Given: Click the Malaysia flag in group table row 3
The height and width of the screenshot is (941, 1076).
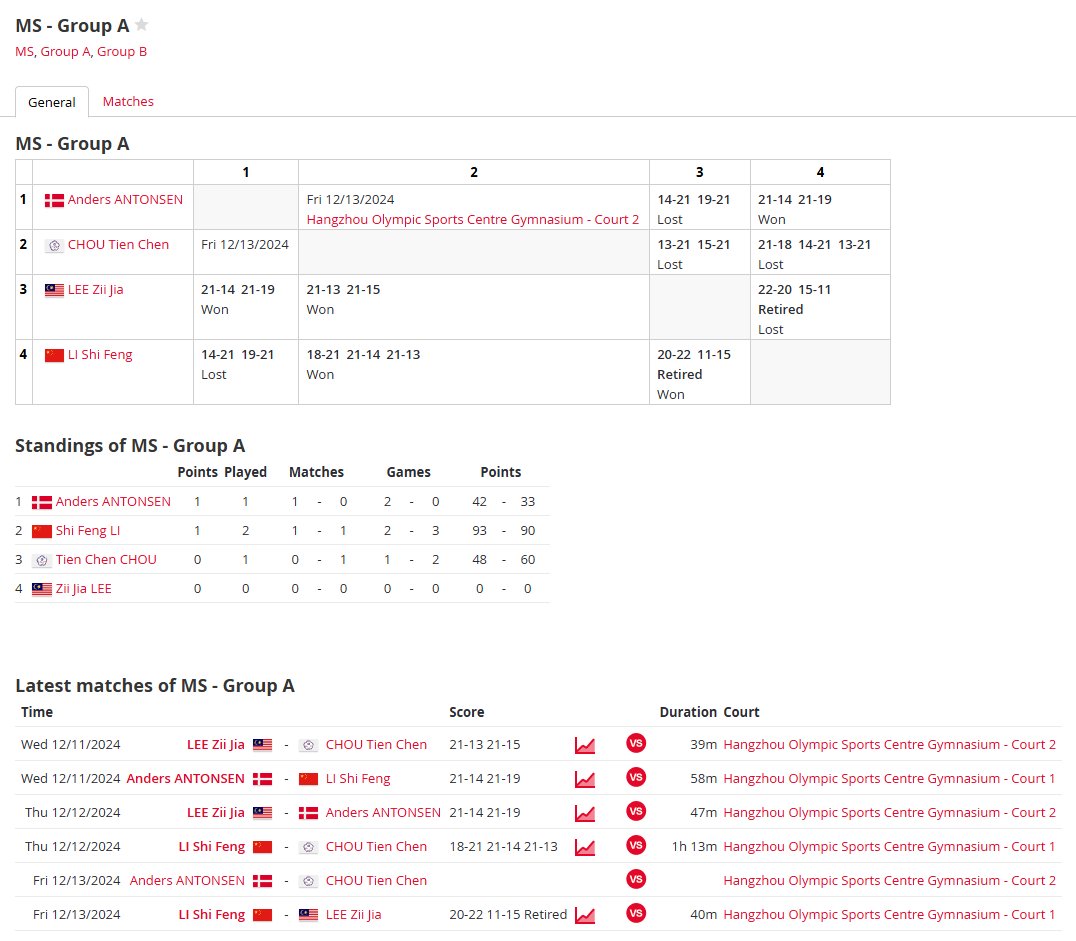Looking at the screenshot, I should [x=54, y=290].
